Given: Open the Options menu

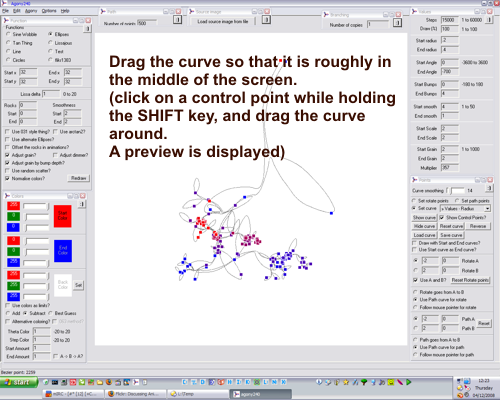Looking at the screenshot, I should (x=49, y=11).
